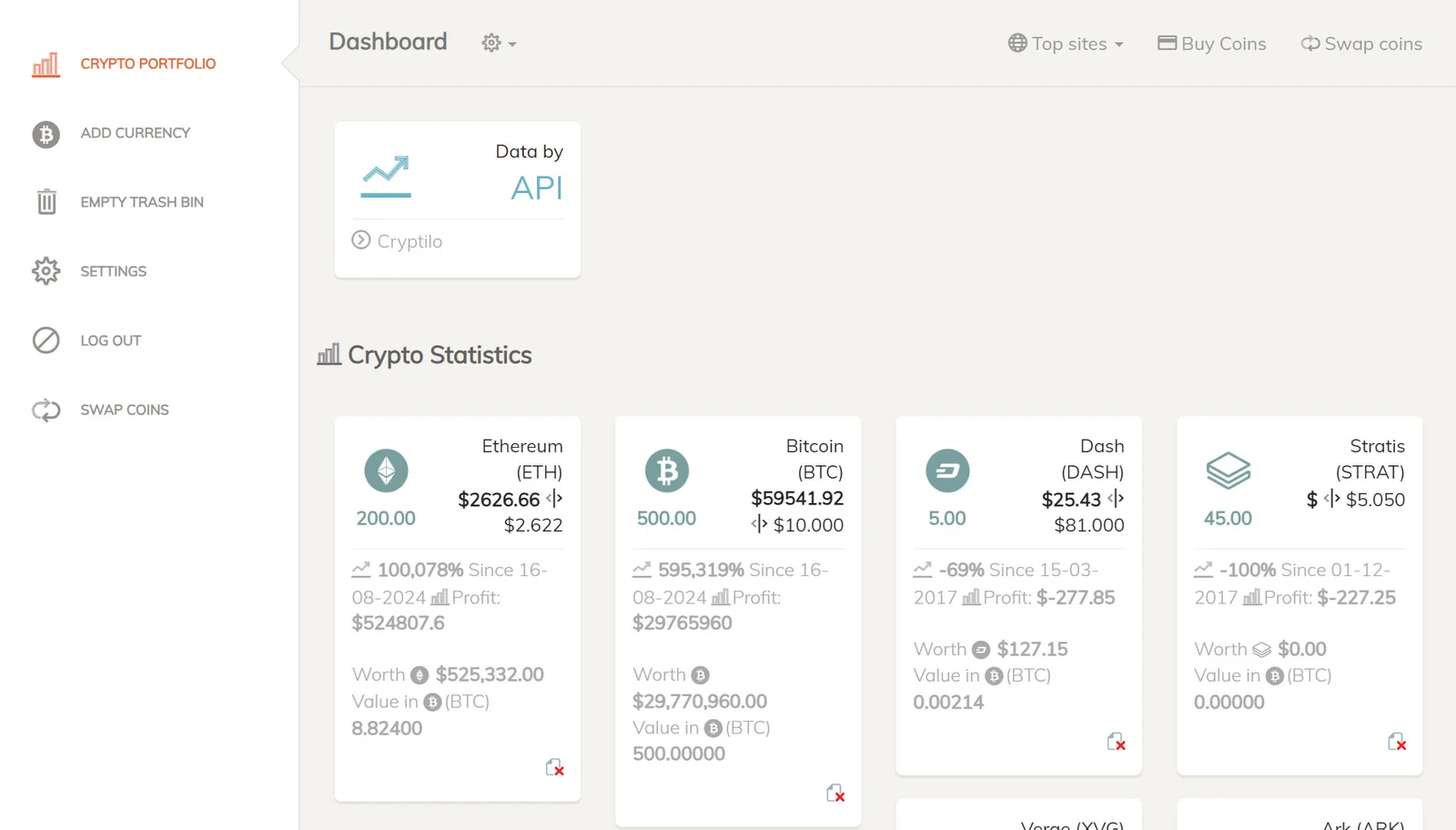1456x830 pixels.
Task: Click Dash profit $-277.85
Action: [x=1076, y=598]
